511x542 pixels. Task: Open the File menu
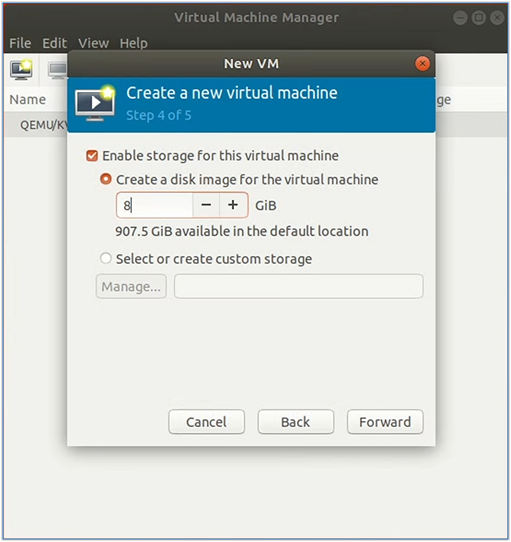(x=20, y=43)
